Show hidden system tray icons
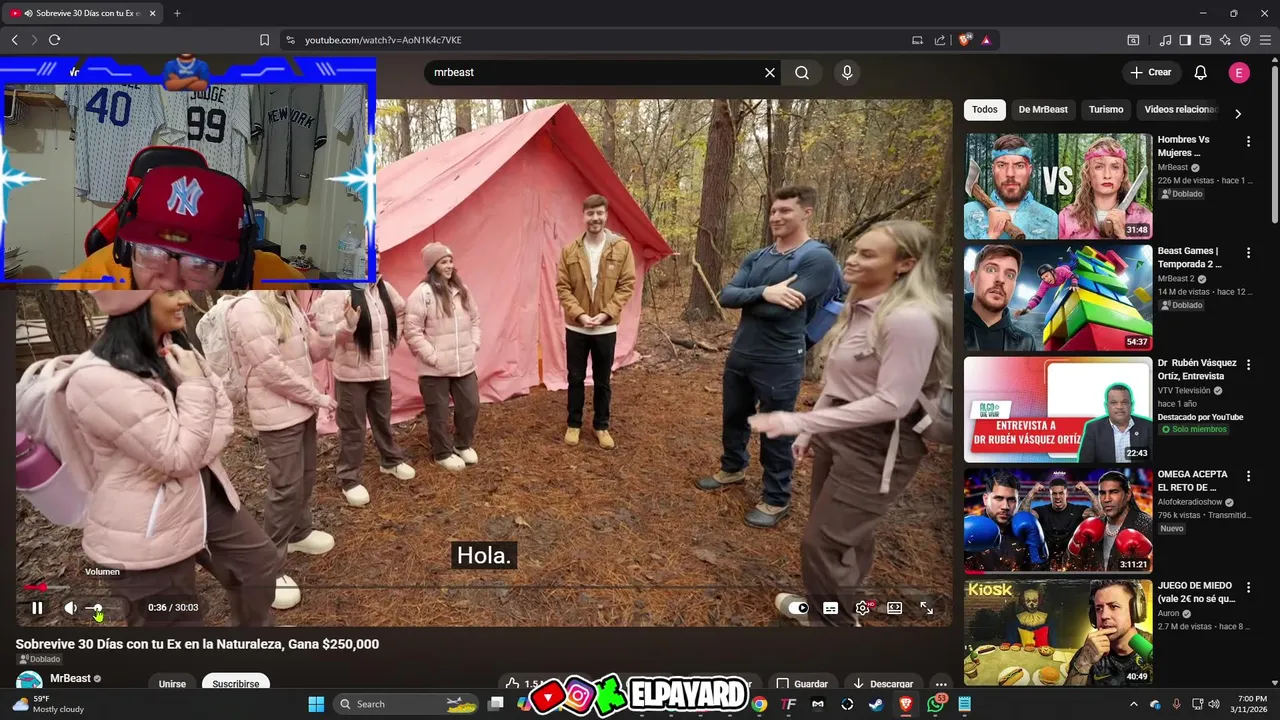 (1134, 704)
